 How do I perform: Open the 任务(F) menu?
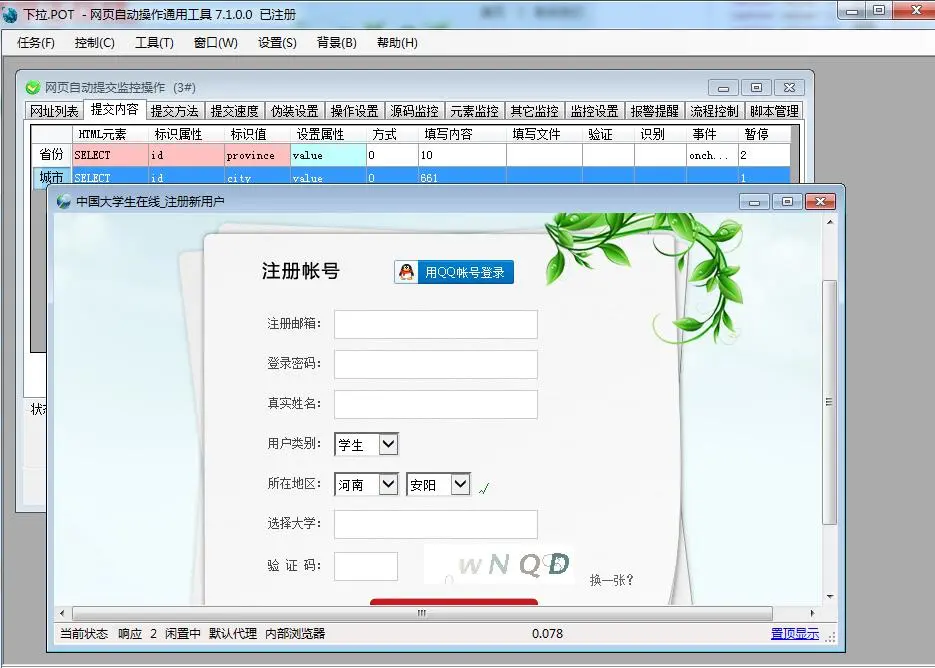(36, 43)
